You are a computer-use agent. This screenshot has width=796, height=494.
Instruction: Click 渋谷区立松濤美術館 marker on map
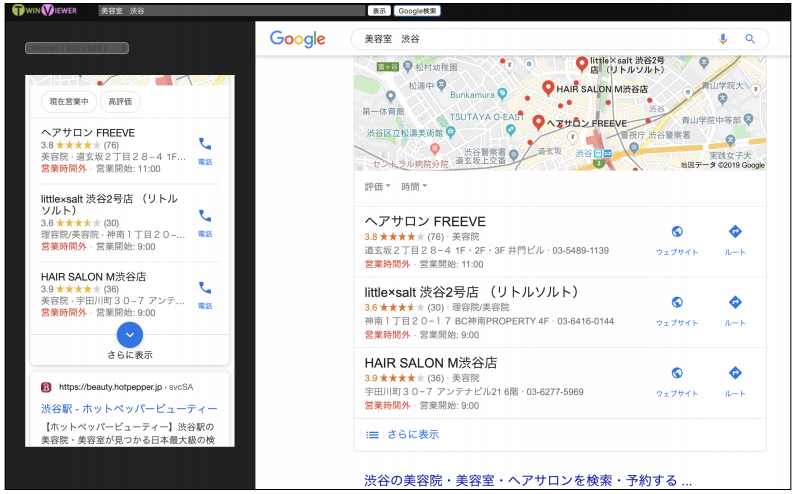coord(450,132)
